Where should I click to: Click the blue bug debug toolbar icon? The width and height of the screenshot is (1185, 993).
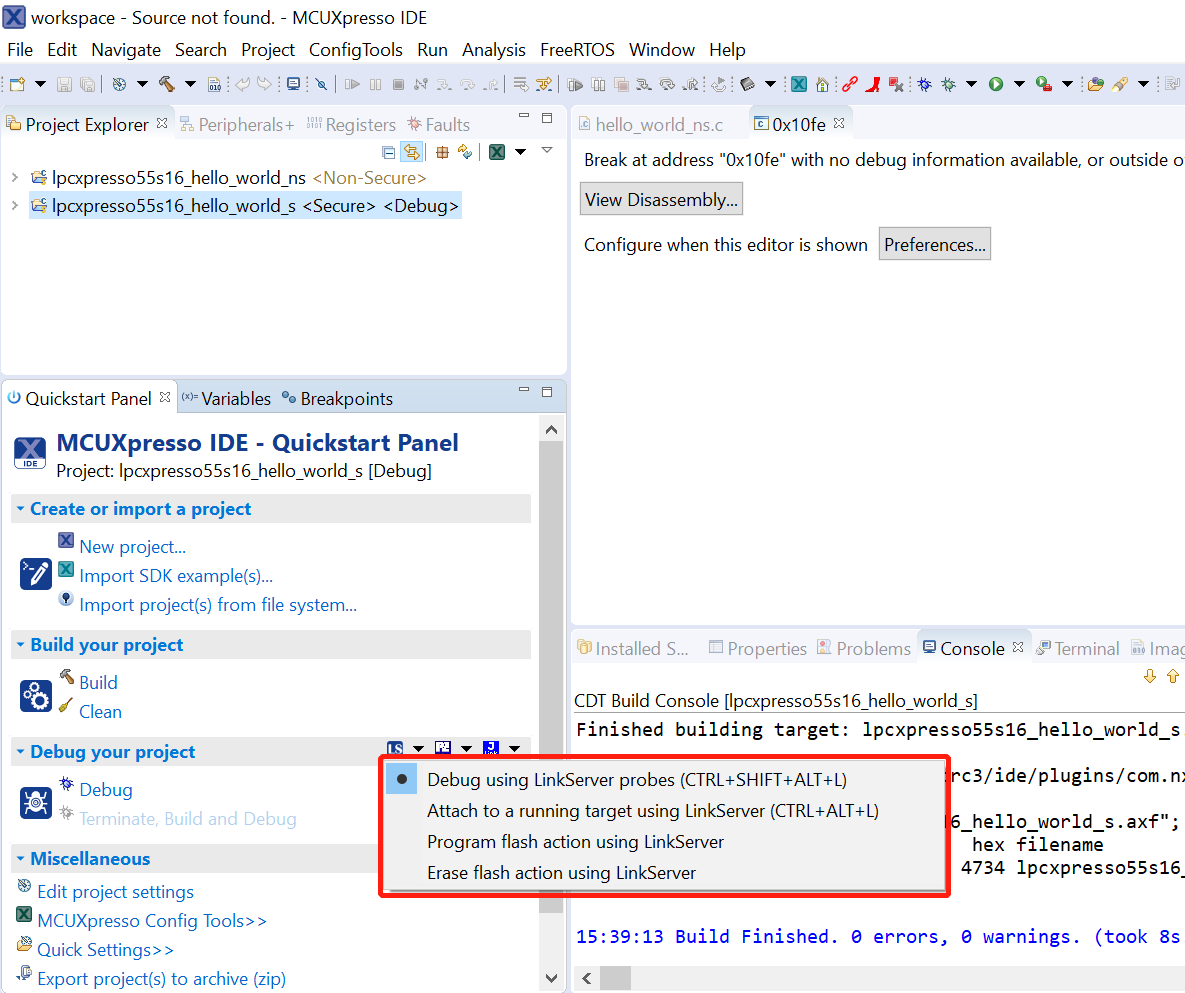point(924,85)
